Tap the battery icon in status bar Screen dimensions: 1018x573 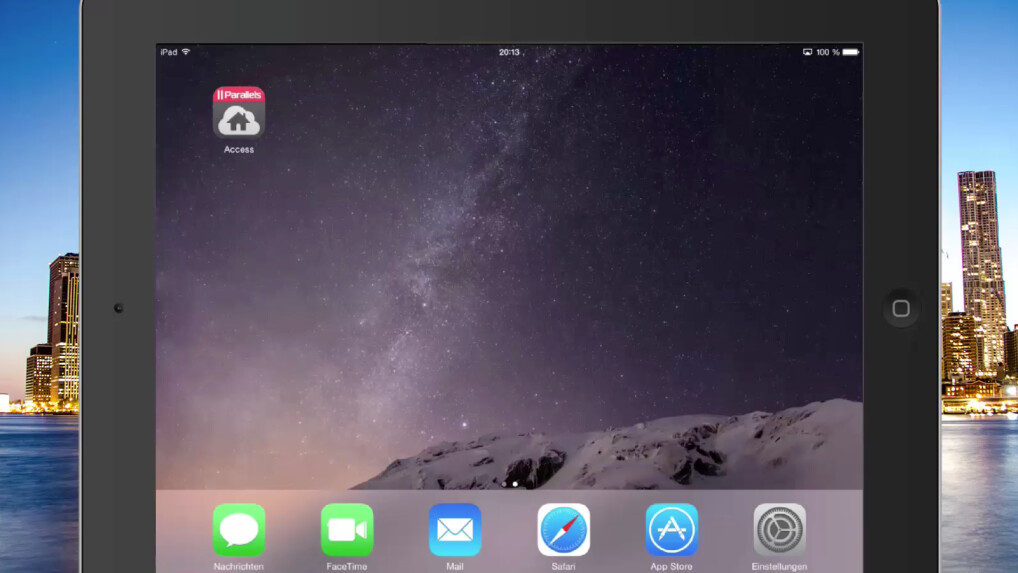[850, 52]
